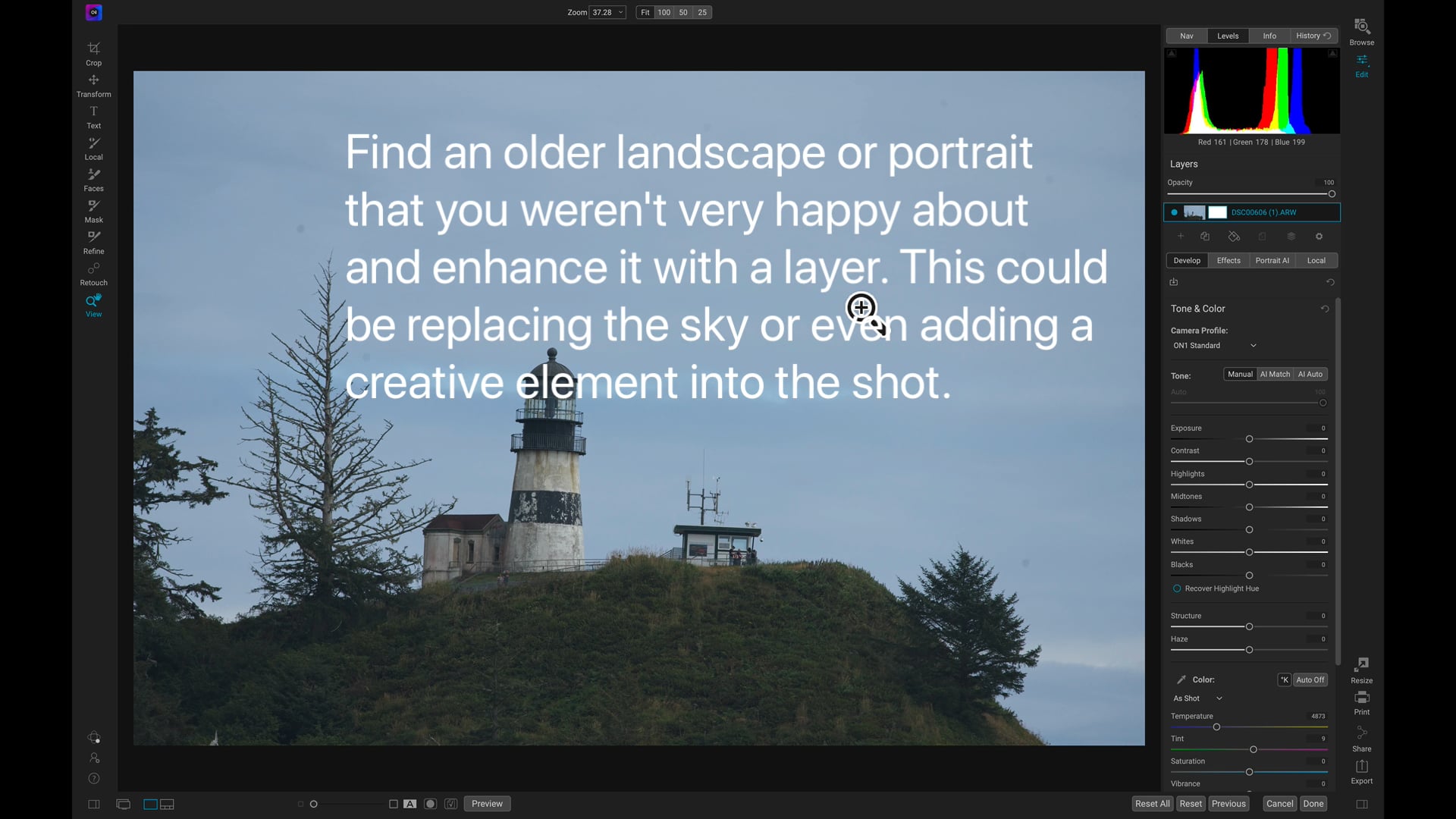
Task: Select the Faces tool
Action: click(x=93, y=180)
